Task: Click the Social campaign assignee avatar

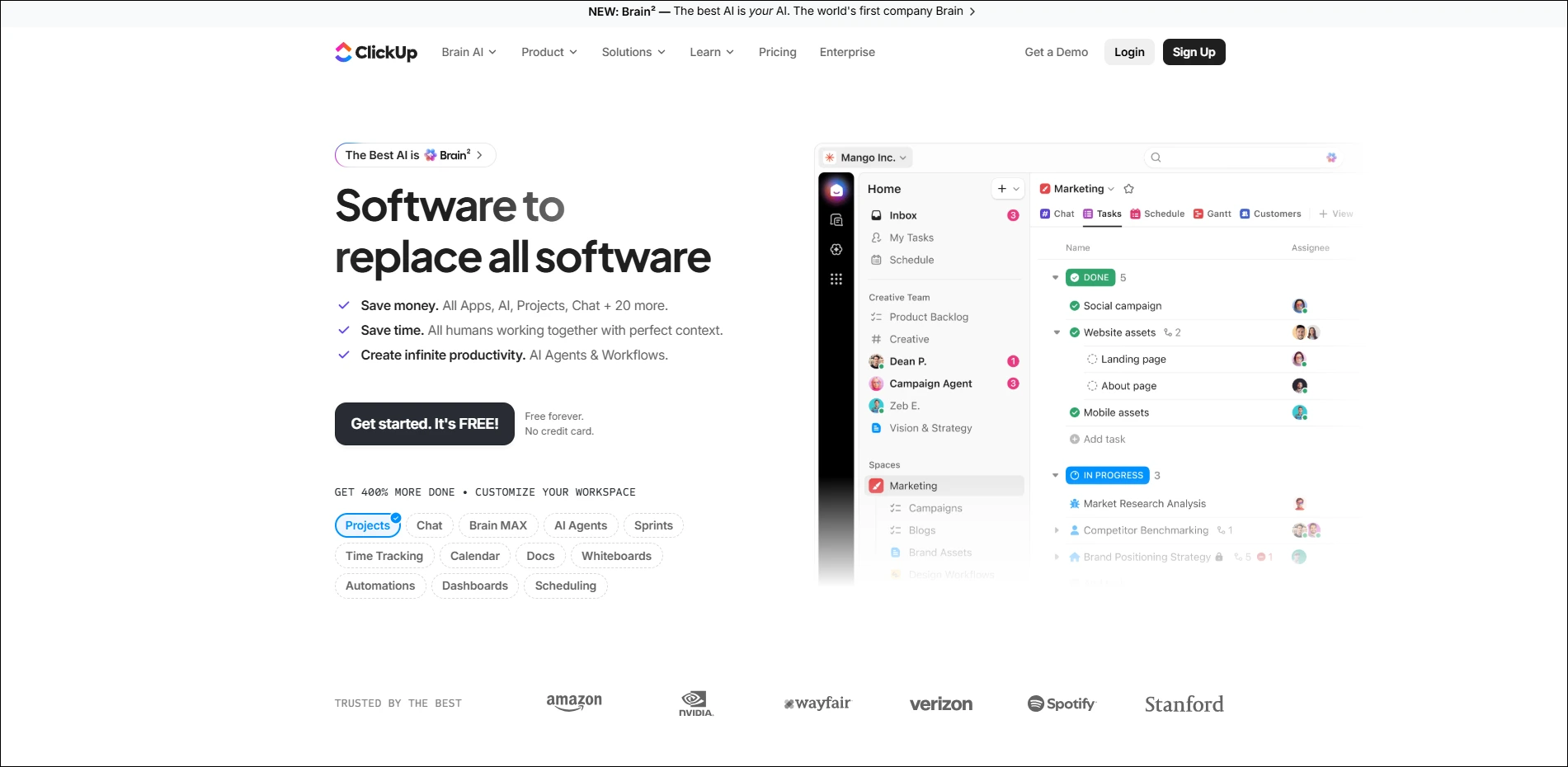Action: [1299, 306]
